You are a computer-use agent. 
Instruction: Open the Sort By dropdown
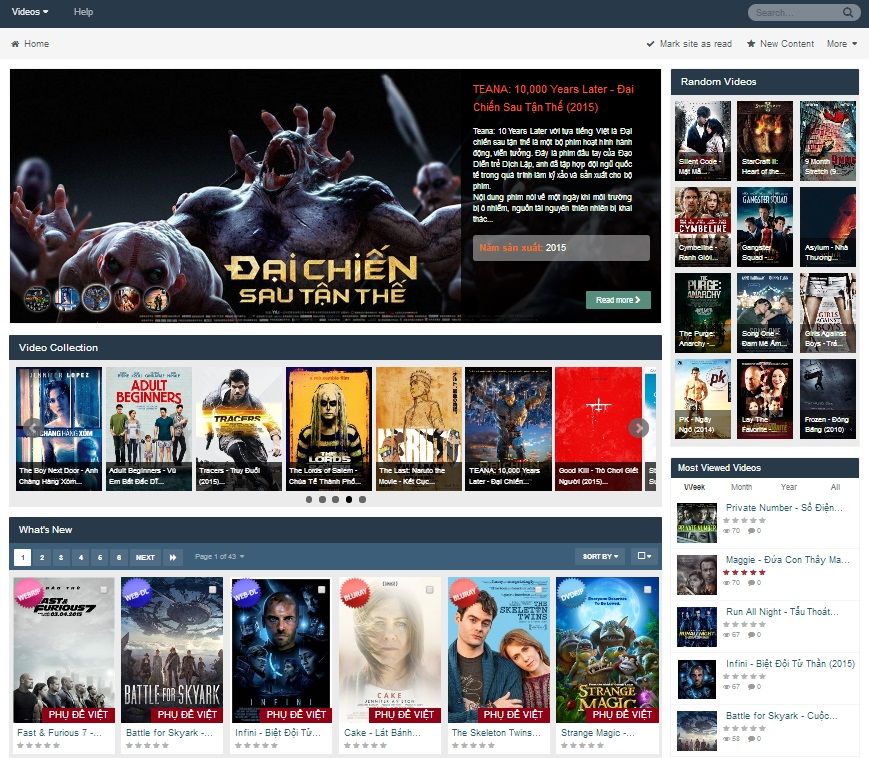coord(599,557)
